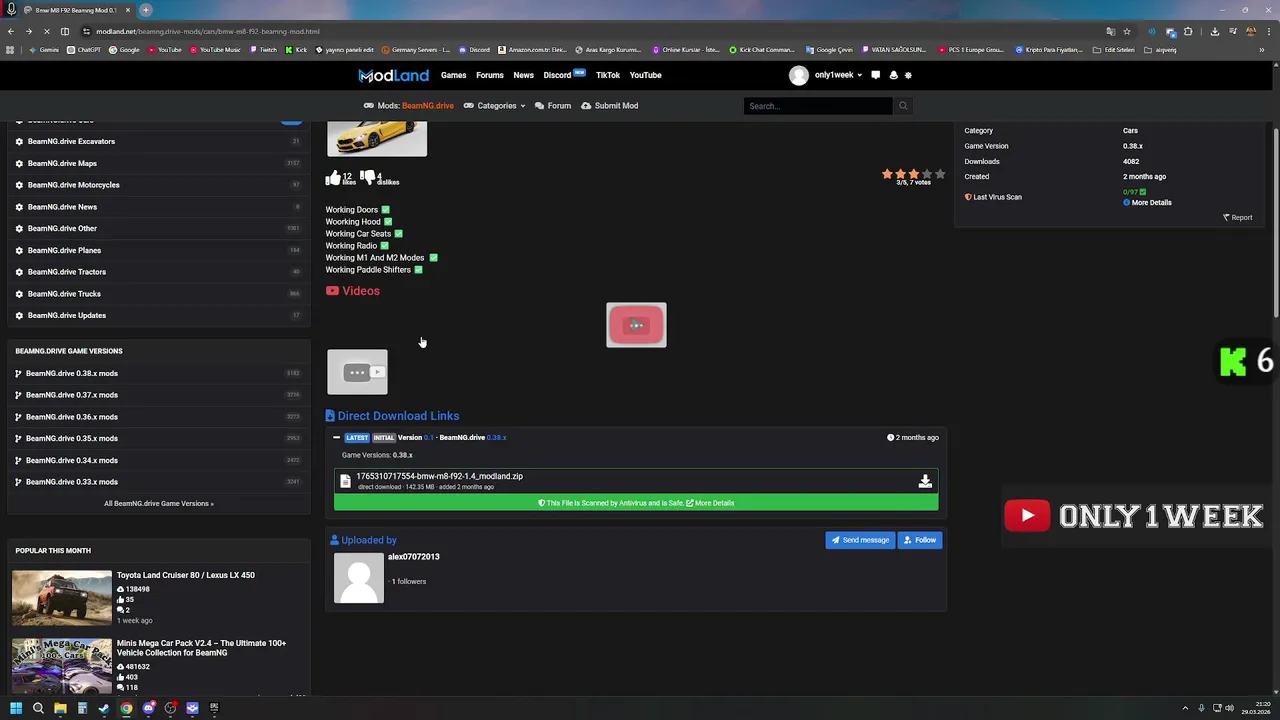Click the thumbs down dislike icon
Screen dimensions: 1280x720
click(x=367, y=178)
